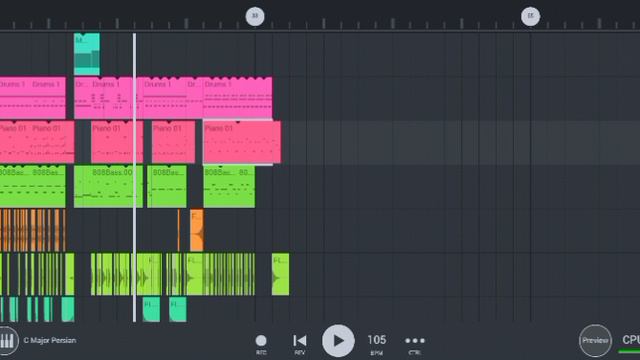Select the last teal FL clip on bottom track

[x=178, y=309]
